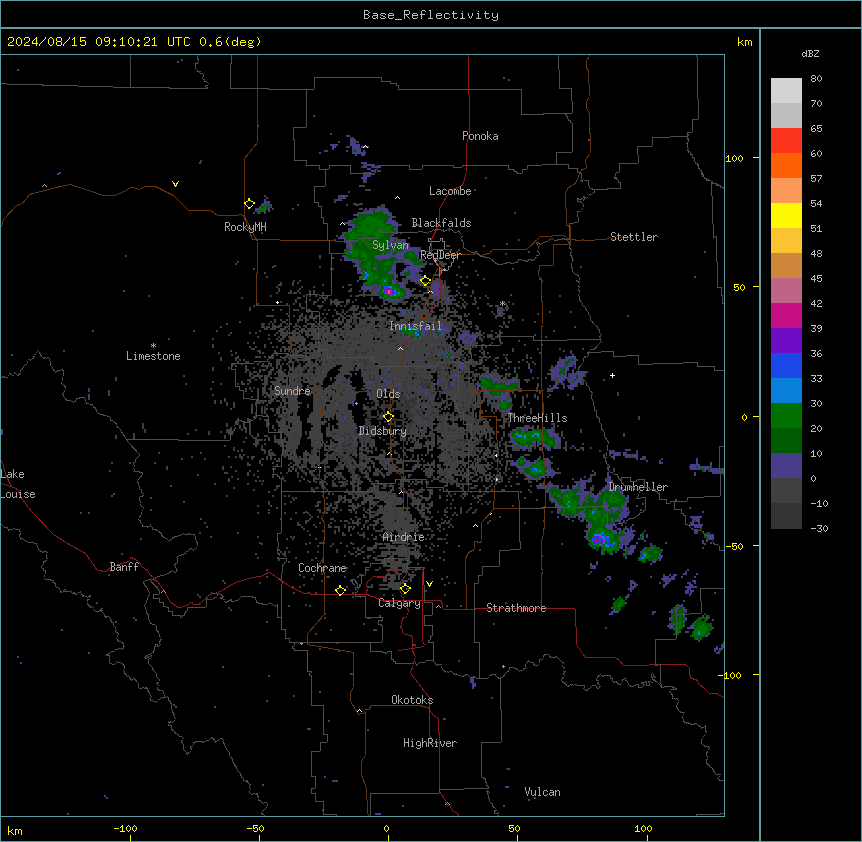Select the Innisfail label
862x842 pixels.
(x=416, y=326)
